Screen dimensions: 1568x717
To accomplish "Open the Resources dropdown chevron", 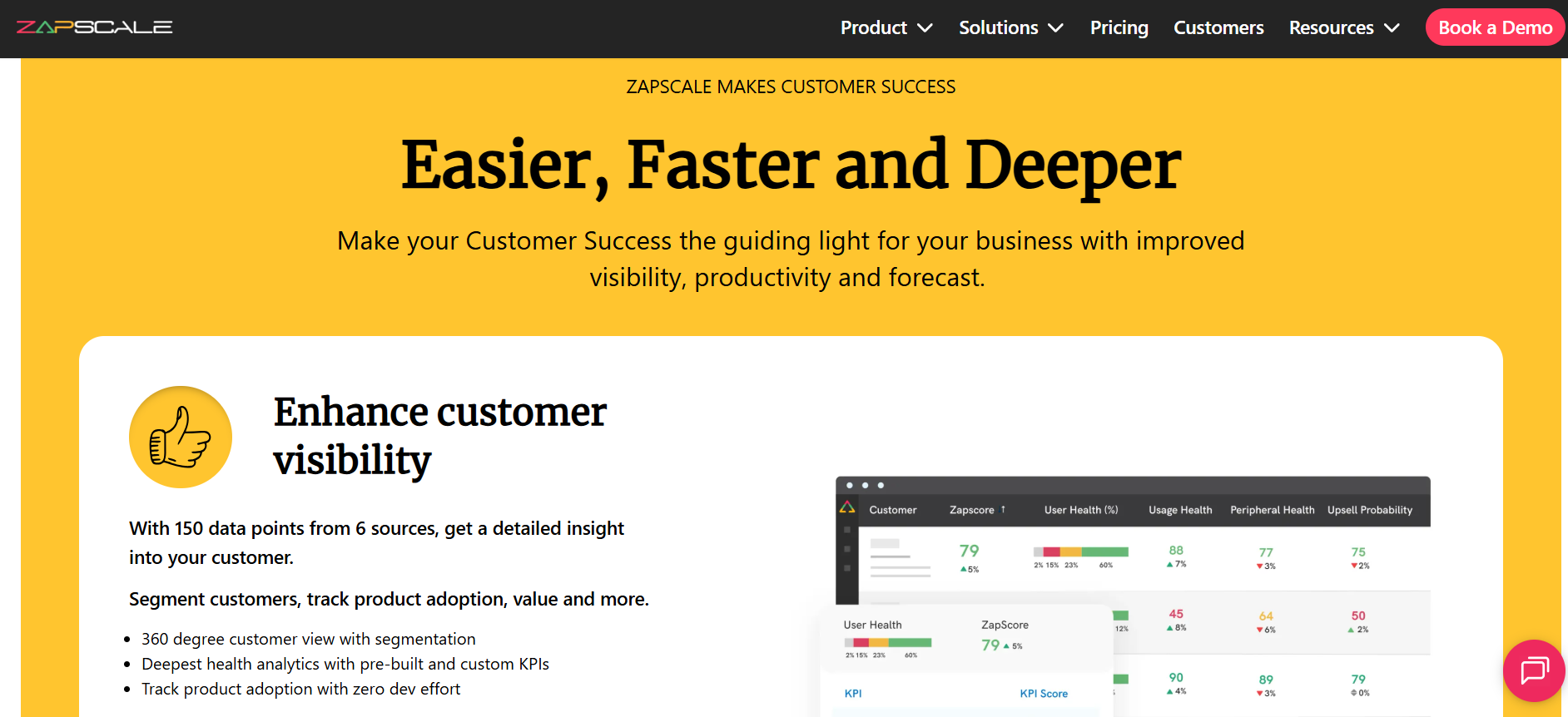I will [x=1392, y=28].
